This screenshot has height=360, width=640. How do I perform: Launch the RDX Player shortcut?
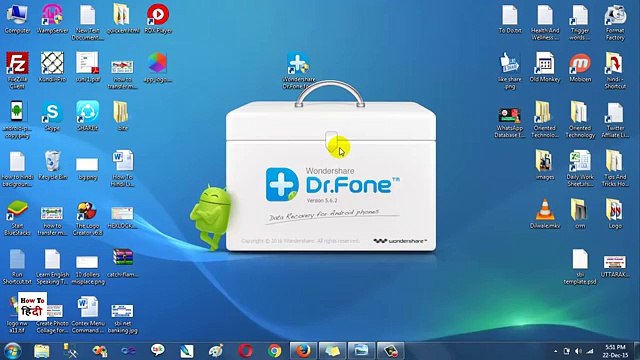click(158, 19)
